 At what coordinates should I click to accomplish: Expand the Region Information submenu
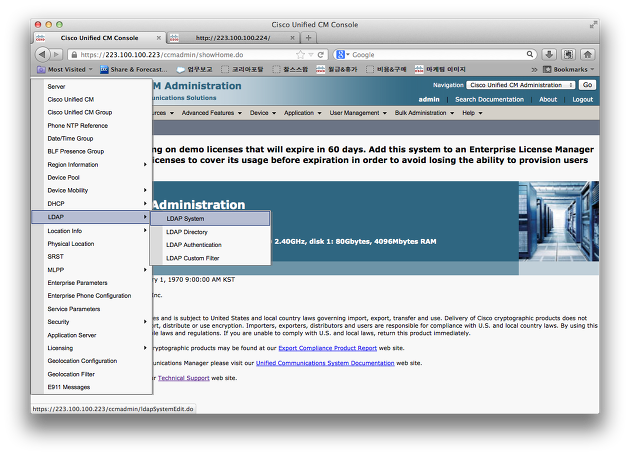coord(92,164)
